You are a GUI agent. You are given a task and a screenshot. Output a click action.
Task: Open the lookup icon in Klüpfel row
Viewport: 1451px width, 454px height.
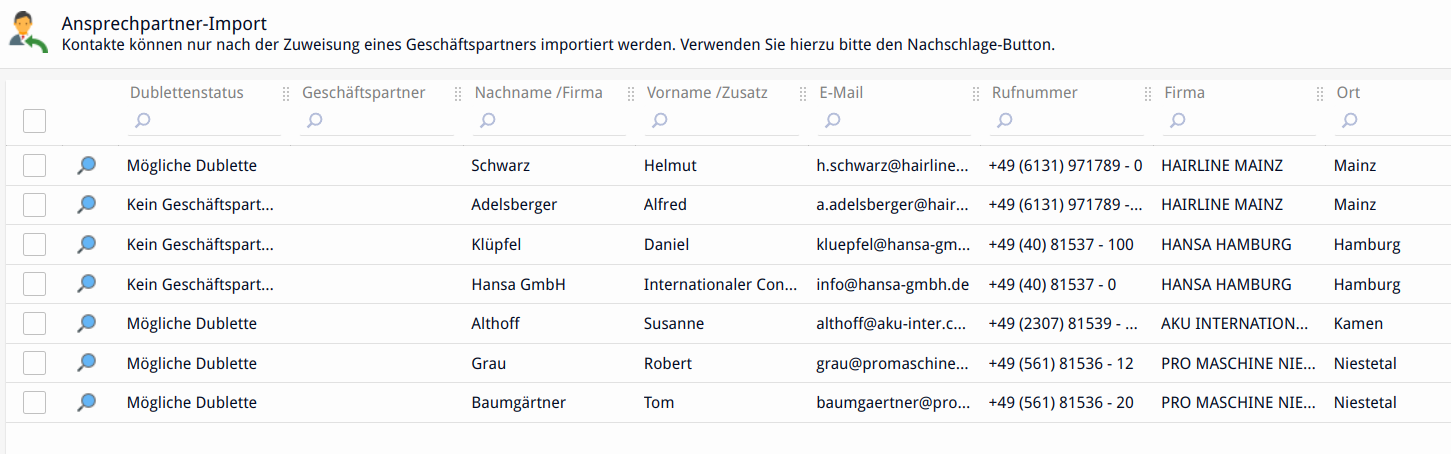tap(87, 244)
